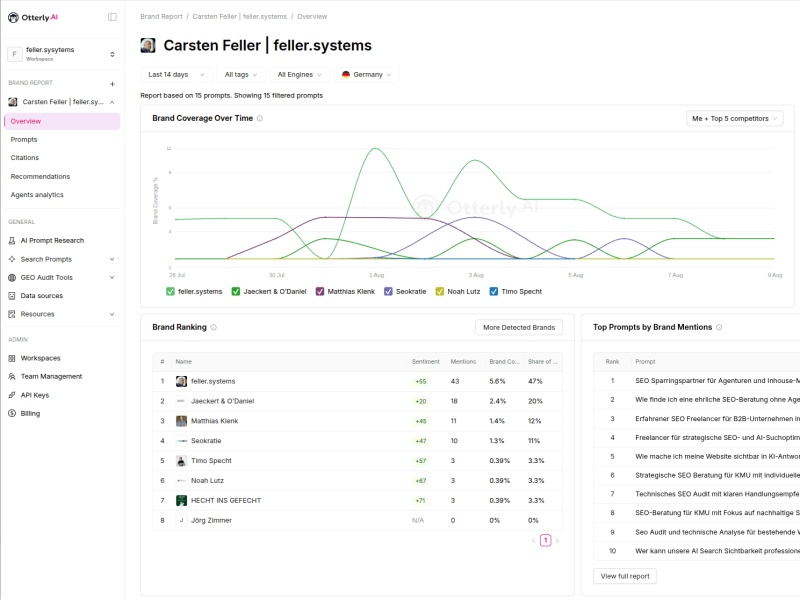Toggle Seokratie legend checkbox
This screenshot has height=600, width=800.
click(388, 291)
